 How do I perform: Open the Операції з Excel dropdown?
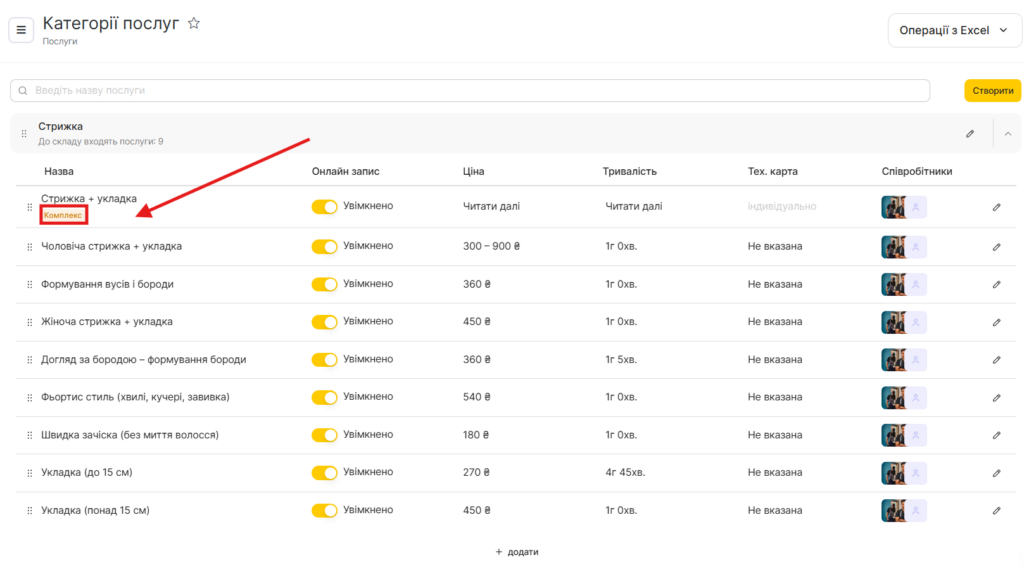954,30
